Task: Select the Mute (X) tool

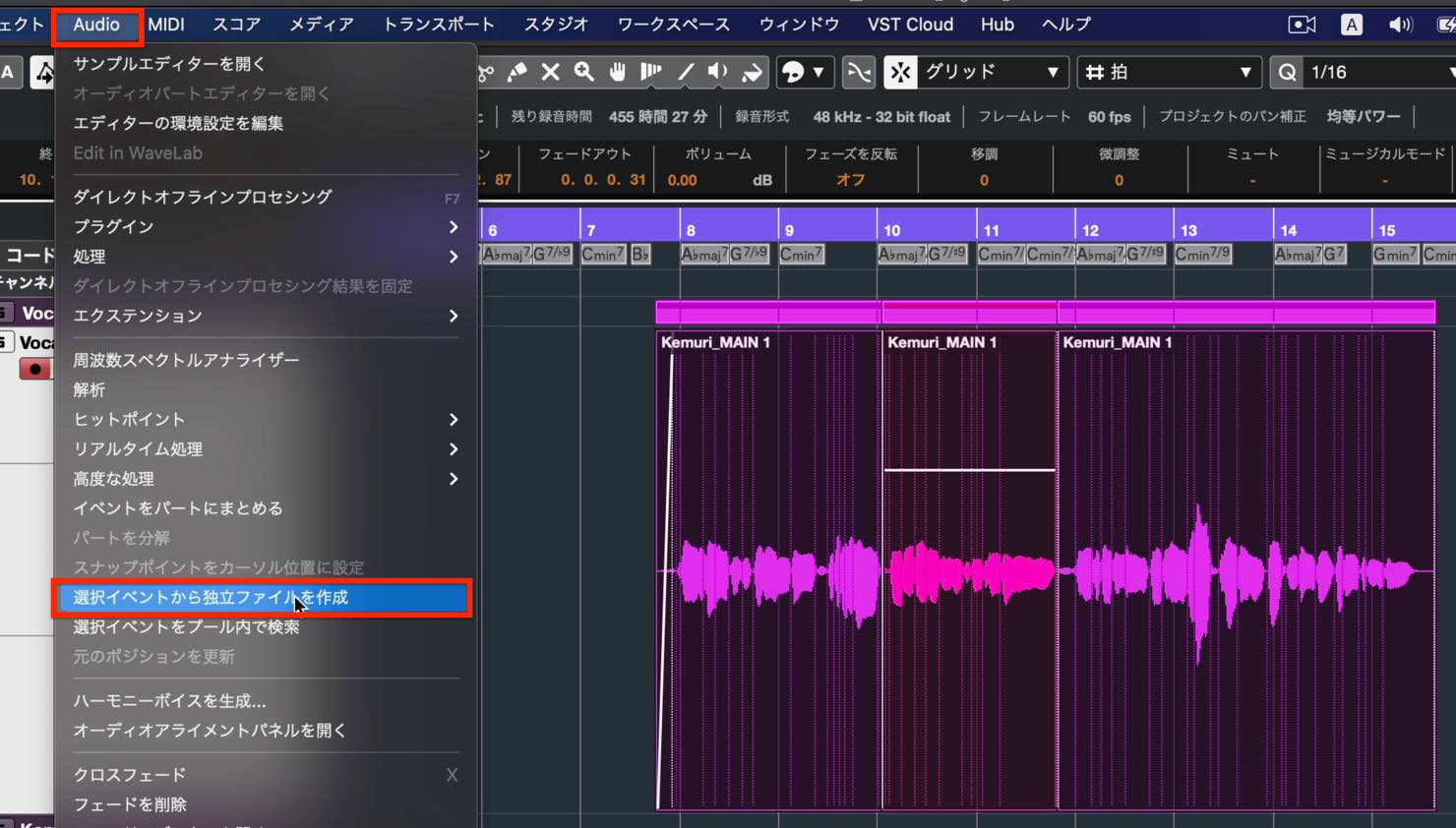Action: [x=551, y=72]
